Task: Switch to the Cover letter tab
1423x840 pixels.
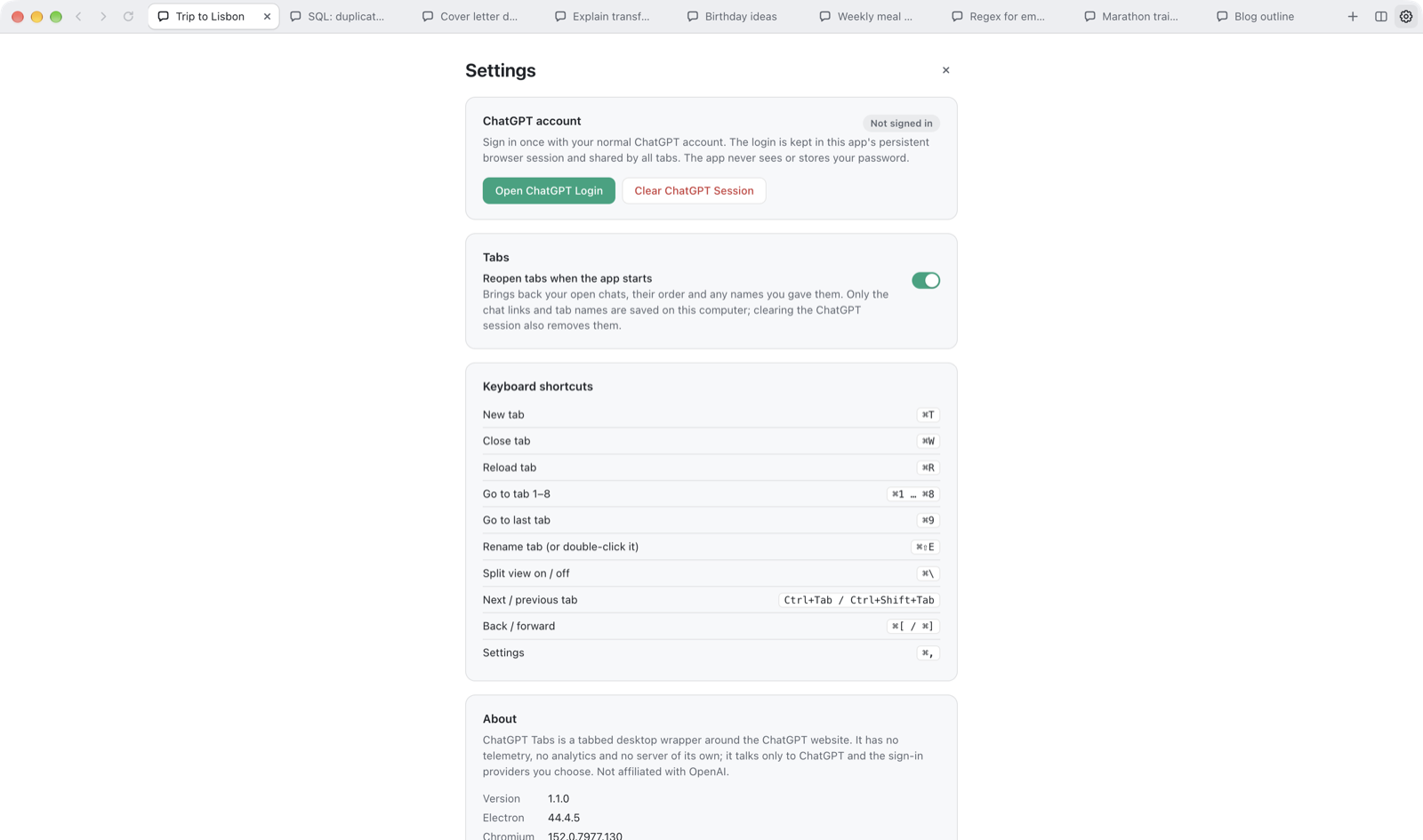Action: point(478,17)
